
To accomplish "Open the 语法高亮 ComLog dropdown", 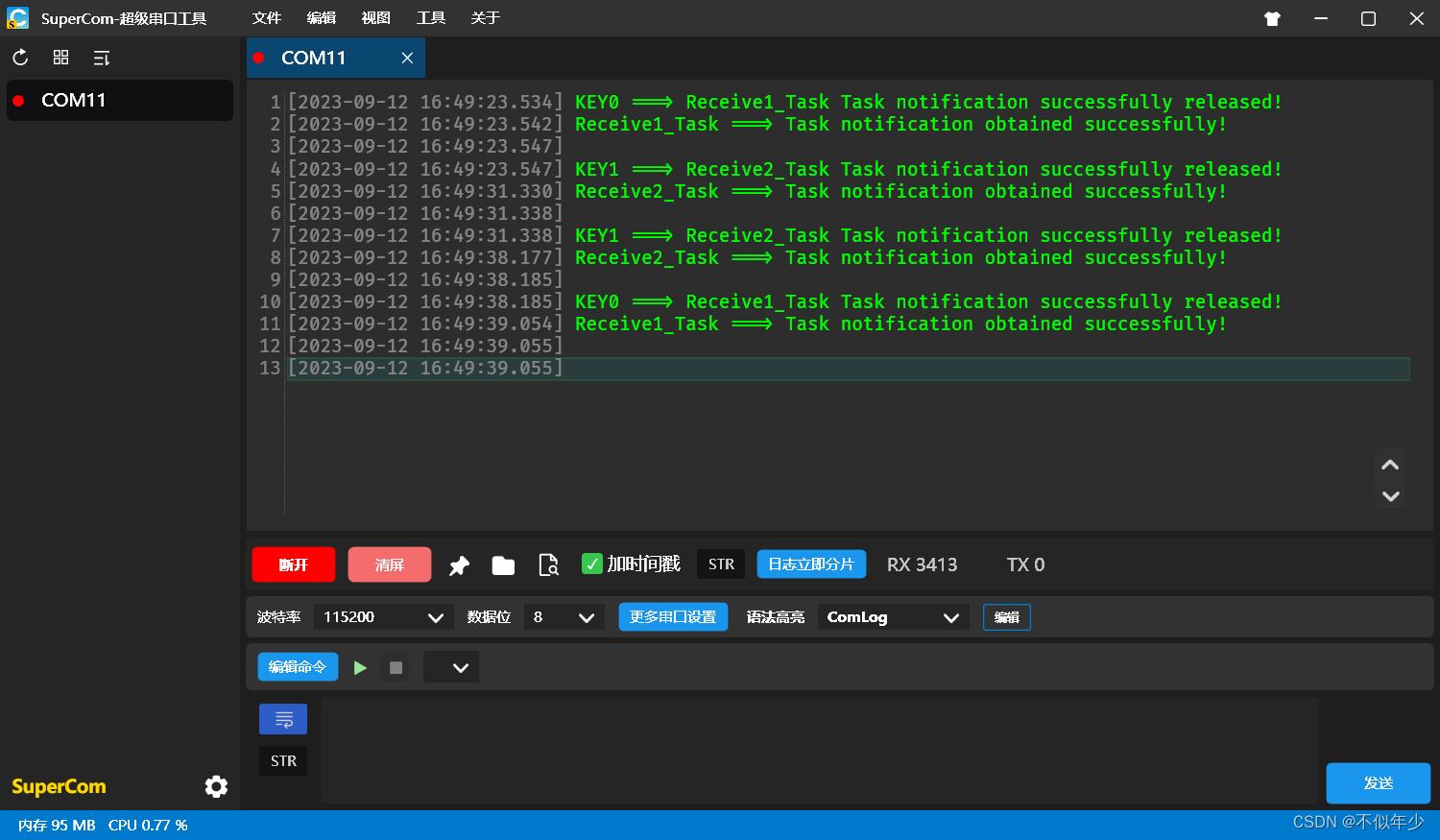I will (893, 617).
